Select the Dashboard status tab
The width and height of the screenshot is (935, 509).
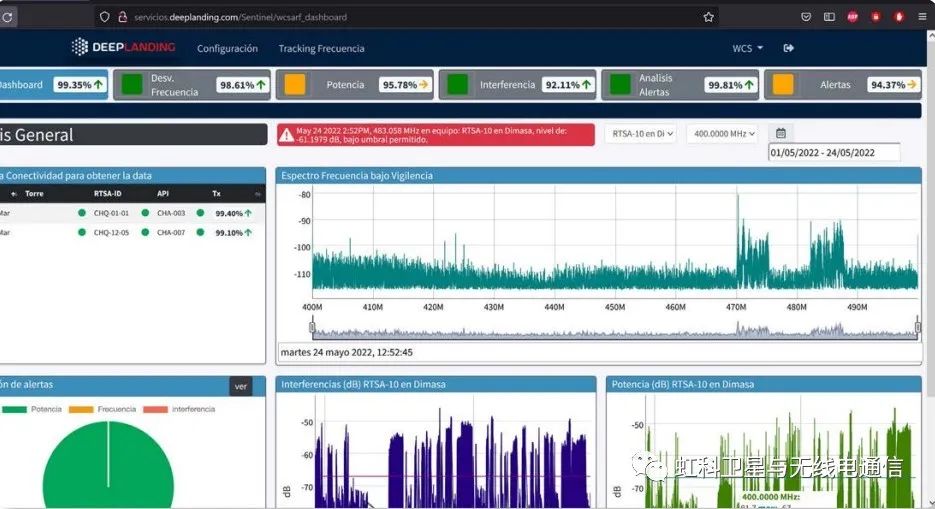pos(54,85)
